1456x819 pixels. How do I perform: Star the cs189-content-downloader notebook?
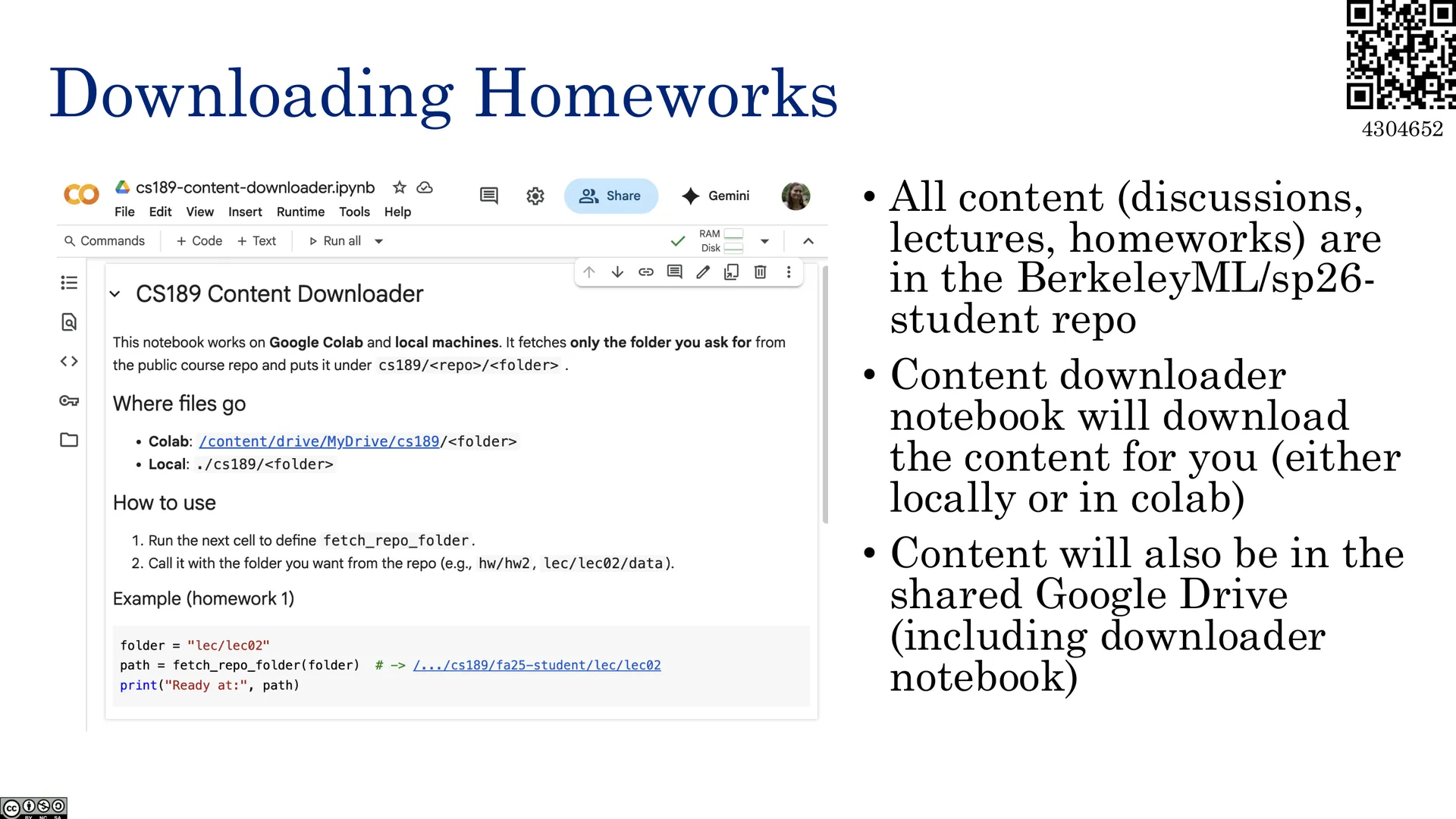(400, 187)
